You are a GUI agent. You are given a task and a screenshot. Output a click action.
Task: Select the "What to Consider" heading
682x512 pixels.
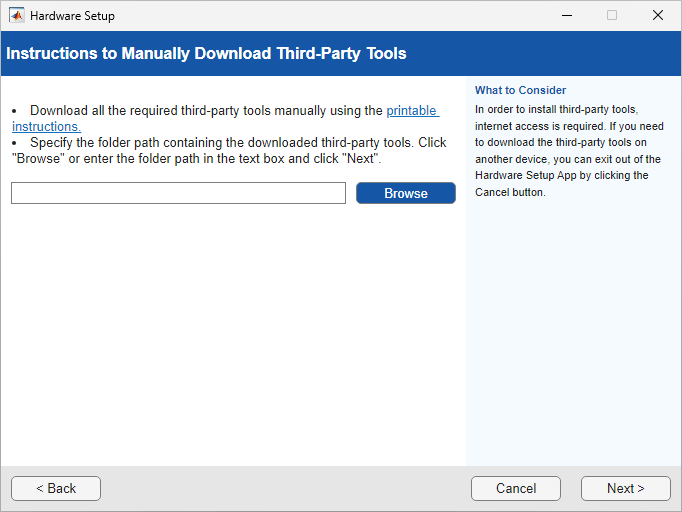520,90
